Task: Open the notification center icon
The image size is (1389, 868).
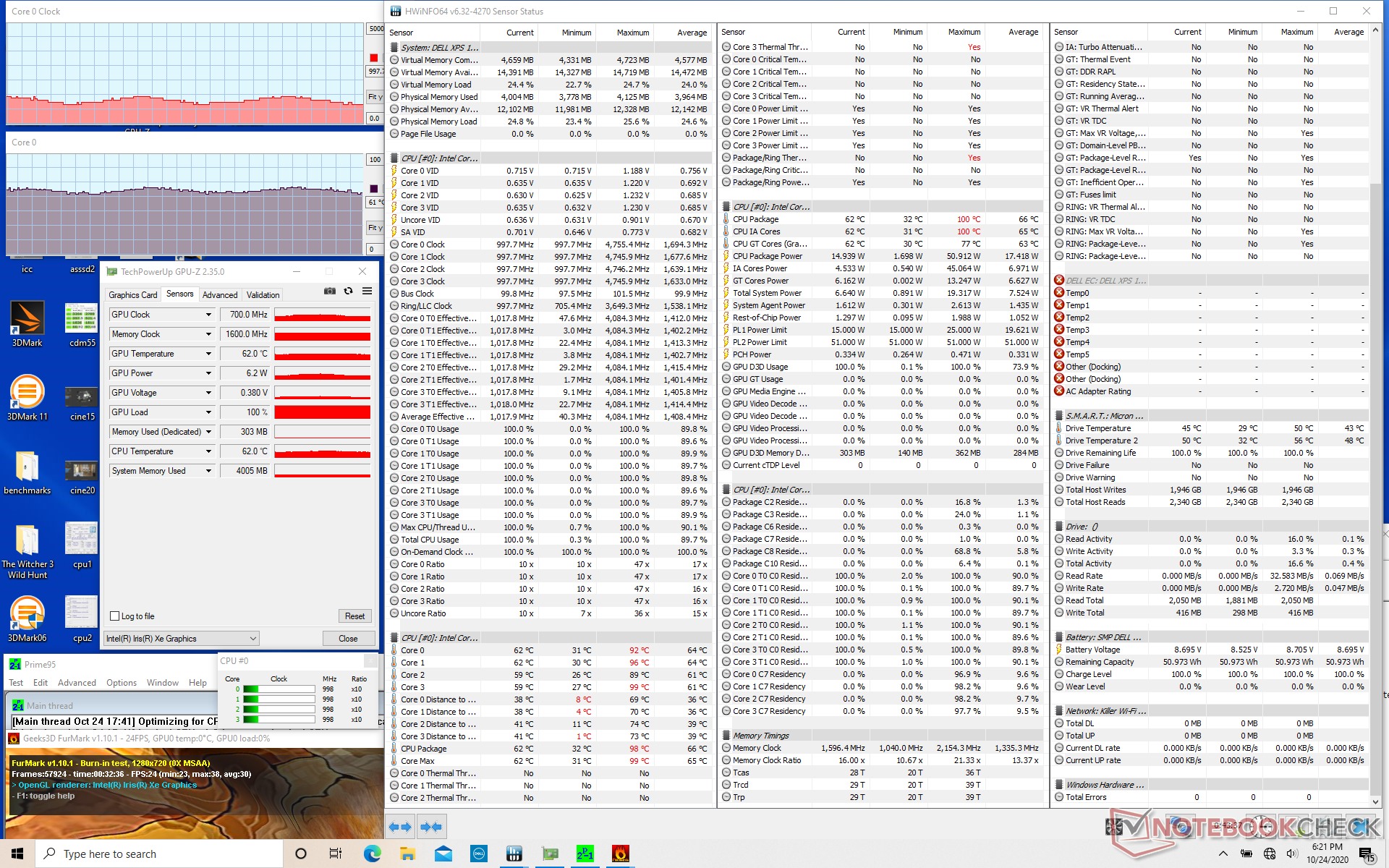Action: (x=1366, y=854)
